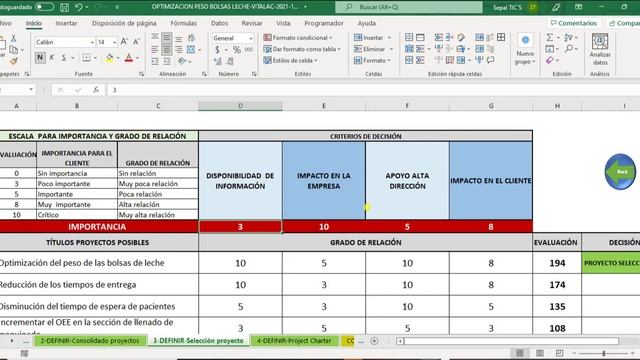640x360 pixels.
Task: Open the Revisar tab
Action: (x=252, y=23)
